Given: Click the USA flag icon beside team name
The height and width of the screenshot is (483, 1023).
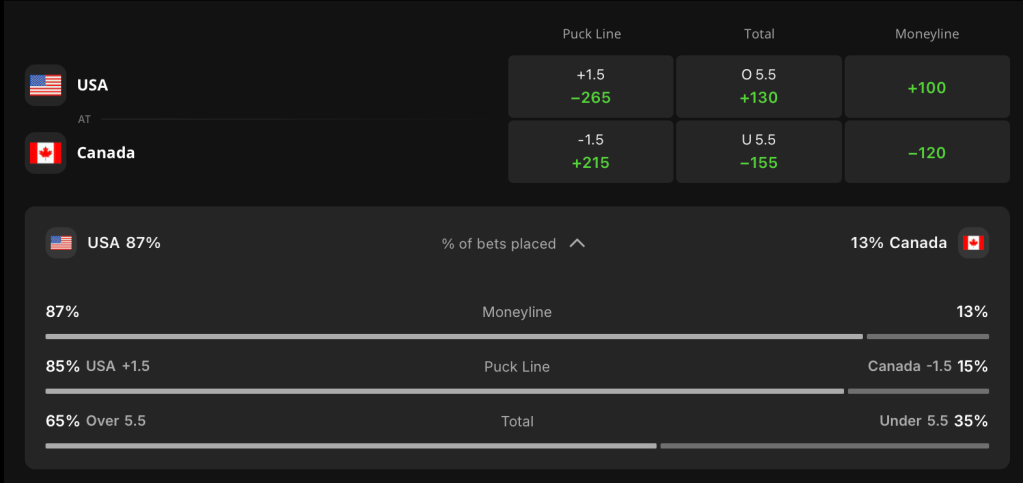Looking at the screenshot, I should pyautogui.click(x=46, y=85).
